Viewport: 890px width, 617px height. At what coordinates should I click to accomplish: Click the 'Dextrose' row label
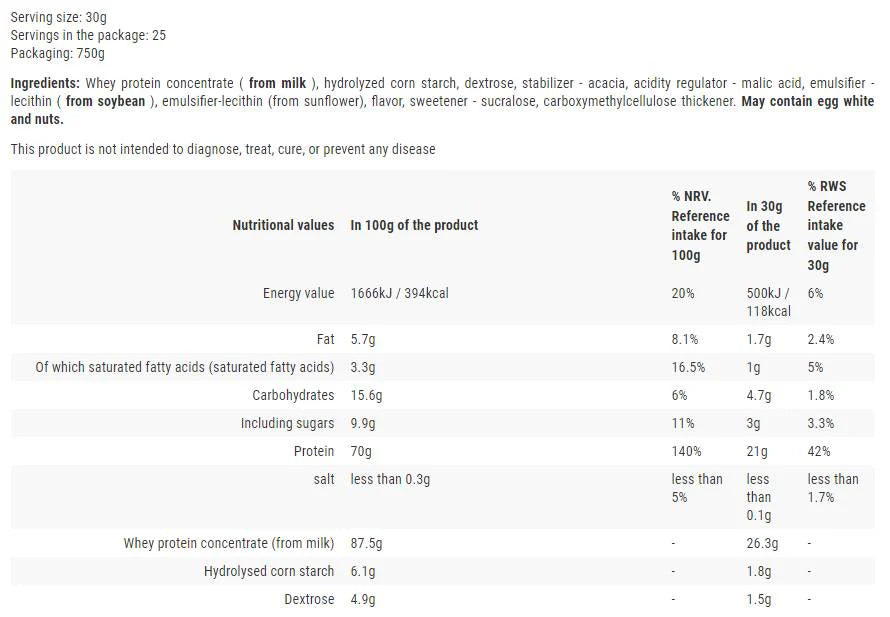[x=309, y=599]
